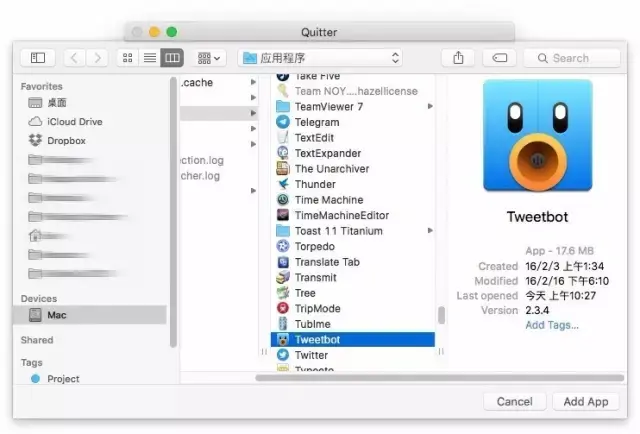The height and width of the screenshot is (434, 640).
Task: Click the TripMode app icon
Action: (283, 308)
